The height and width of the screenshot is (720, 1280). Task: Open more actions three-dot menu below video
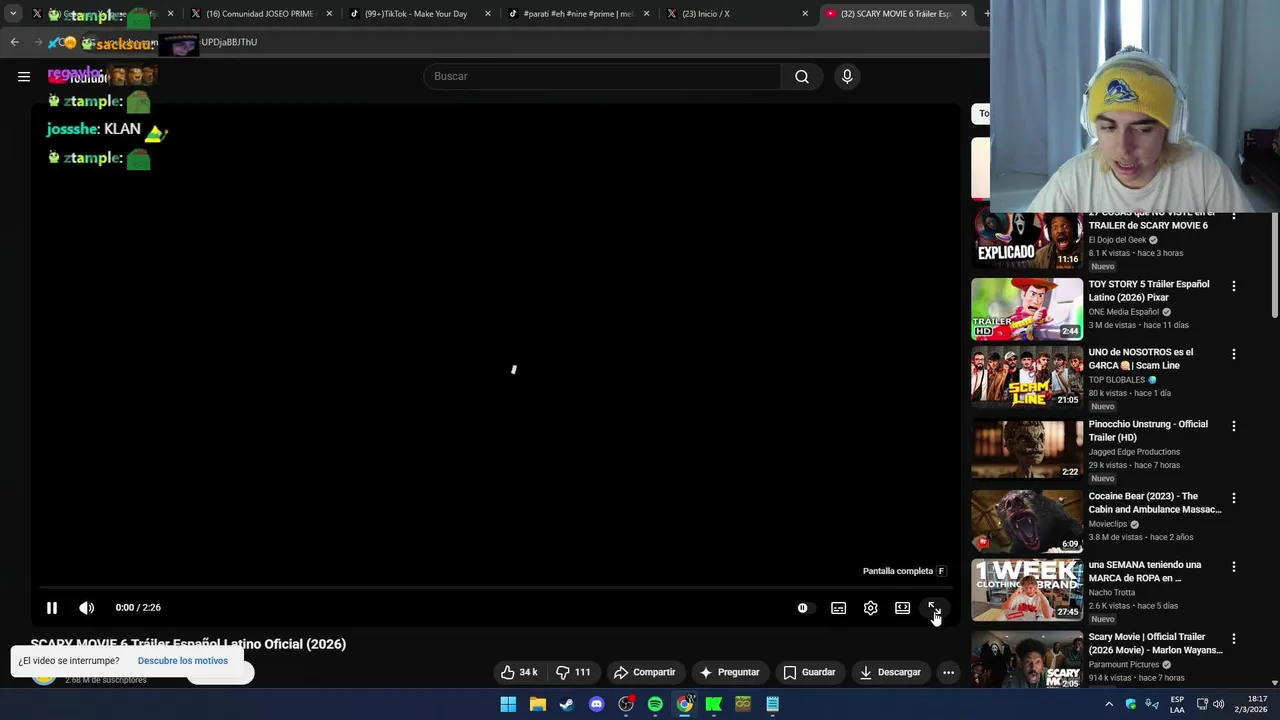(948, 672)
